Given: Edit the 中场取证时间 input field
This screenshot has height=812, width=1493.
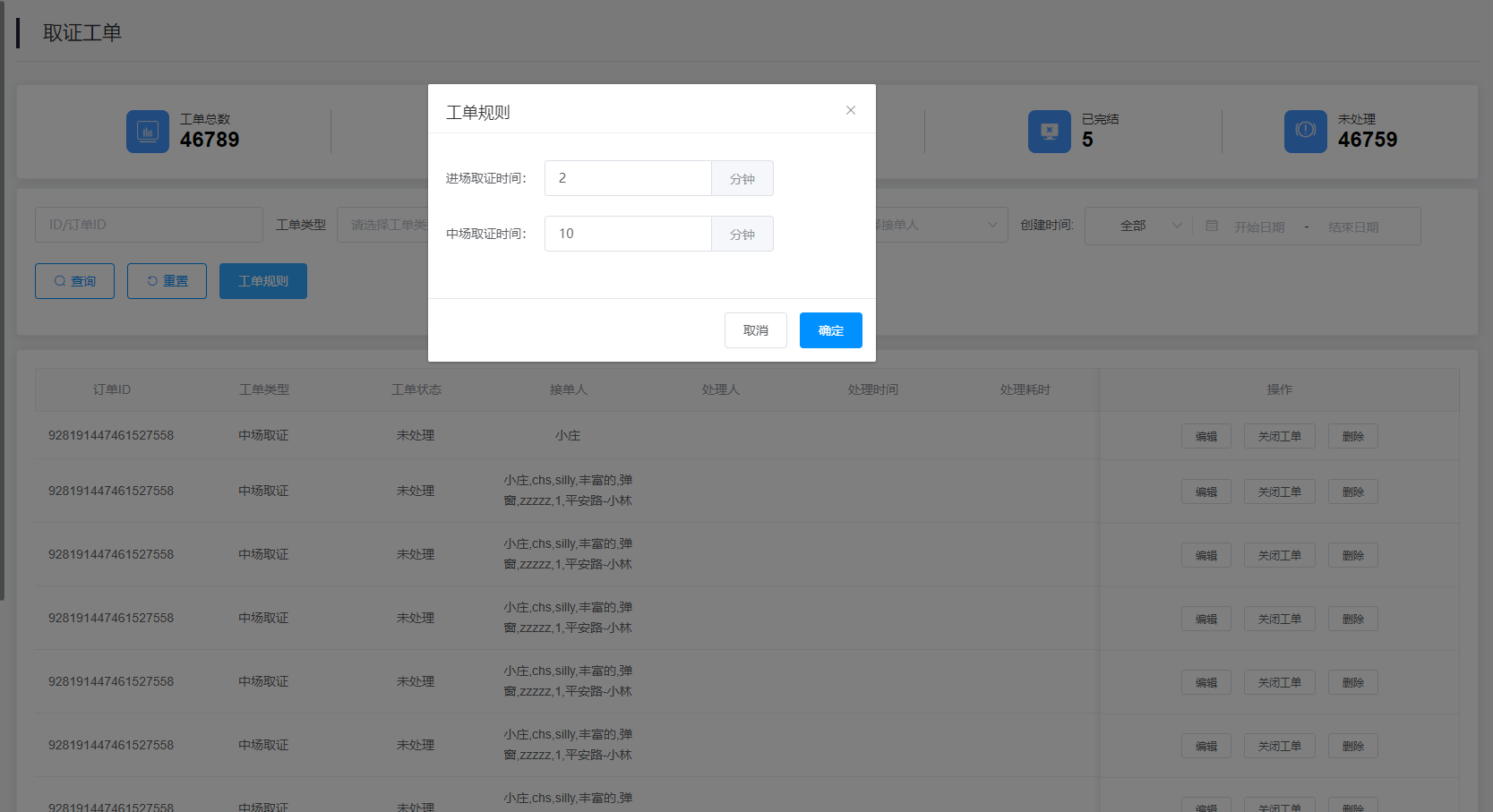Looking at the screenshot, I should (x=628, y=234).
